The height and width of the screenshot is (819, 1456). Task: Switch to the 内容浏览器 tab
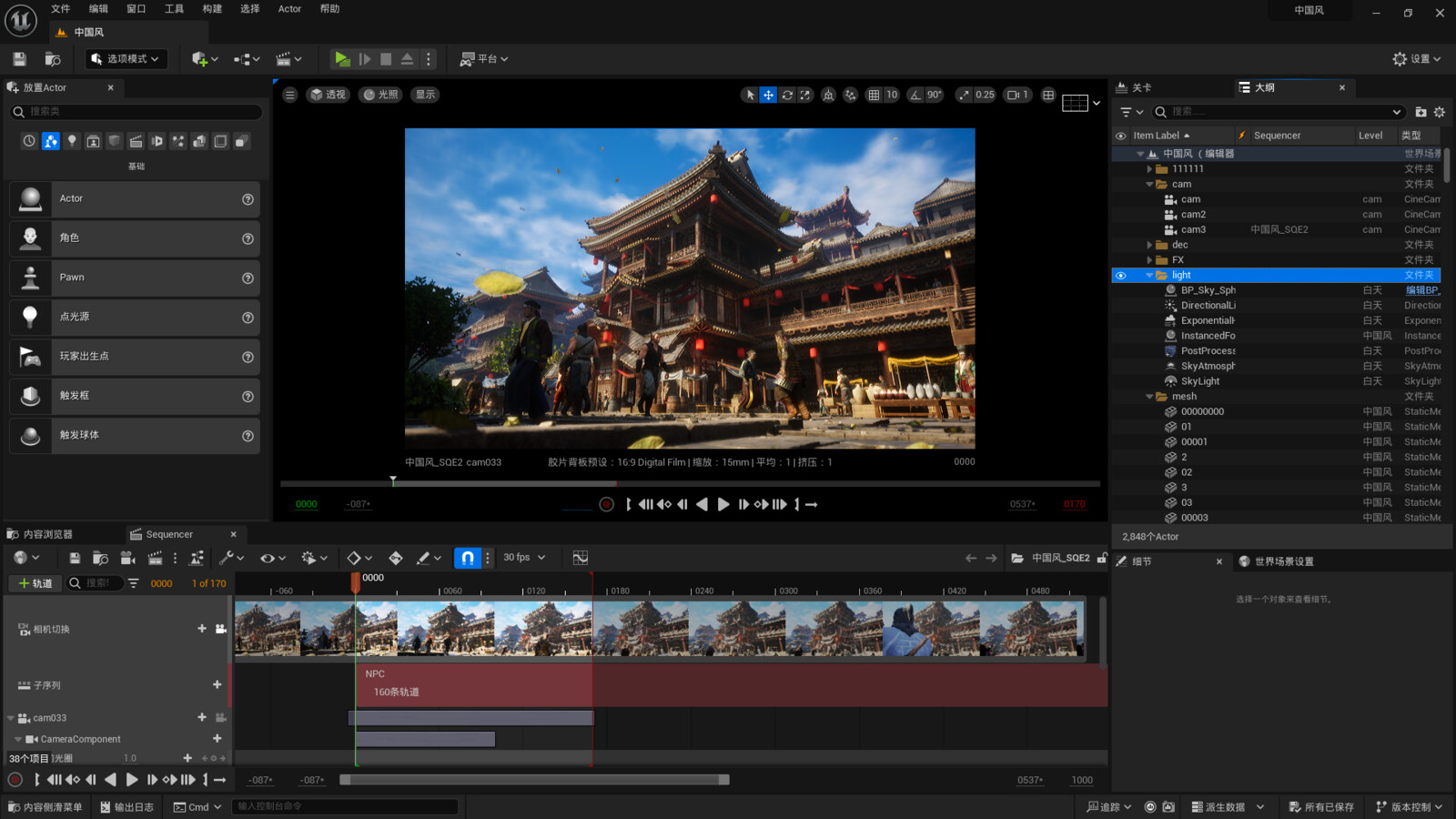(x=40, y=534)
